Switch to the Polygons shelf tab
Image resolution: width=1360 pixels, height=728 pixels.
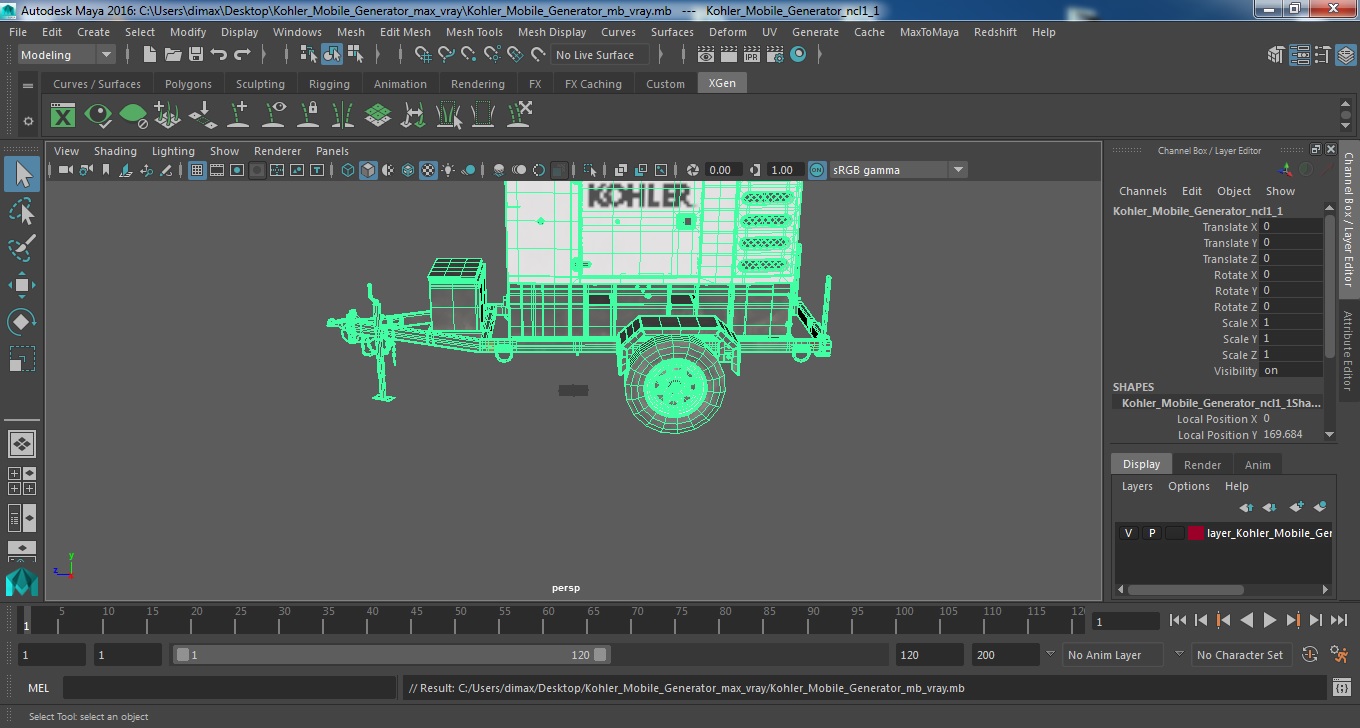[188, 84]
